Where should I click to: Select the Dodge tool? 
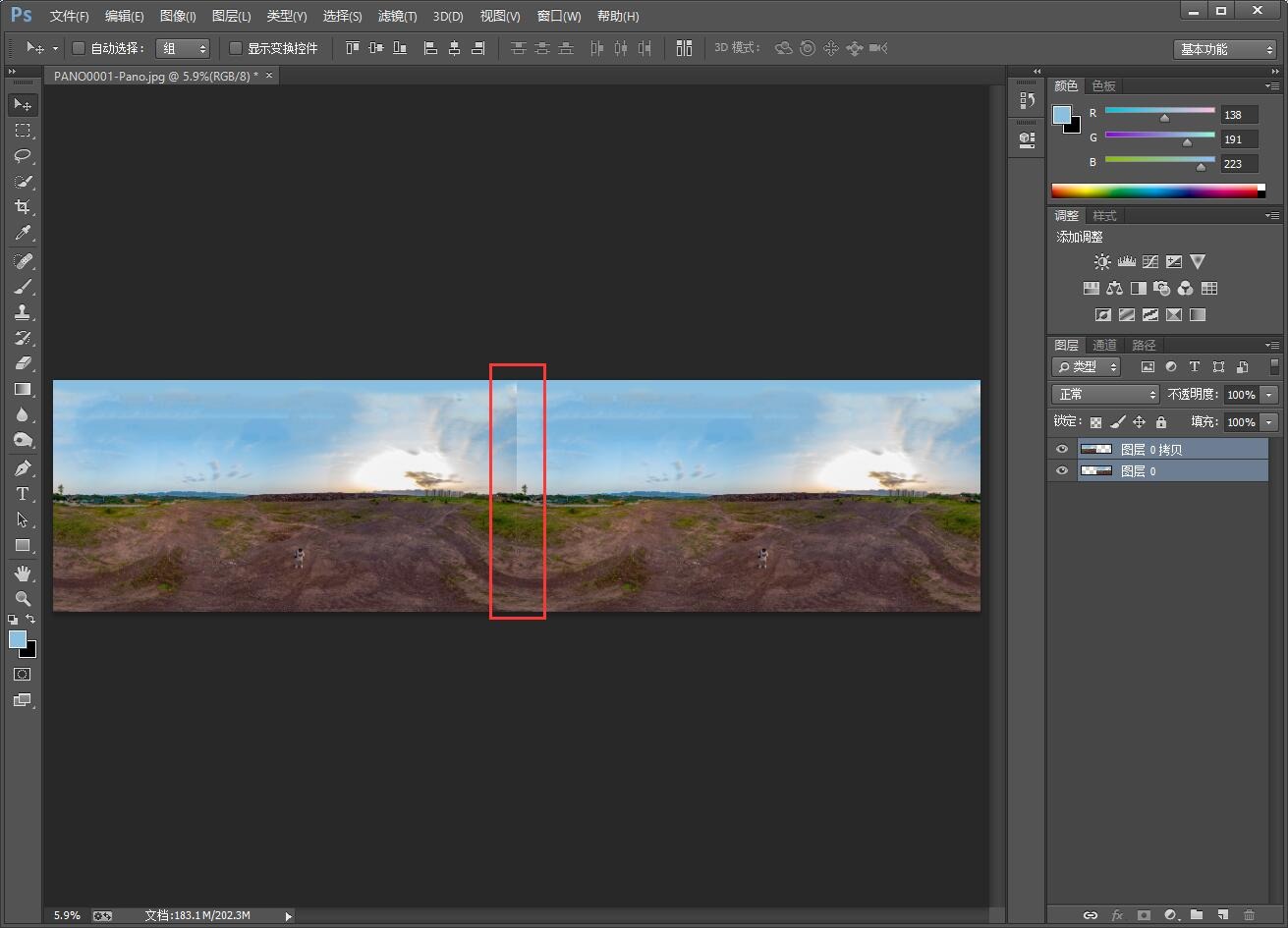point(23,440)
